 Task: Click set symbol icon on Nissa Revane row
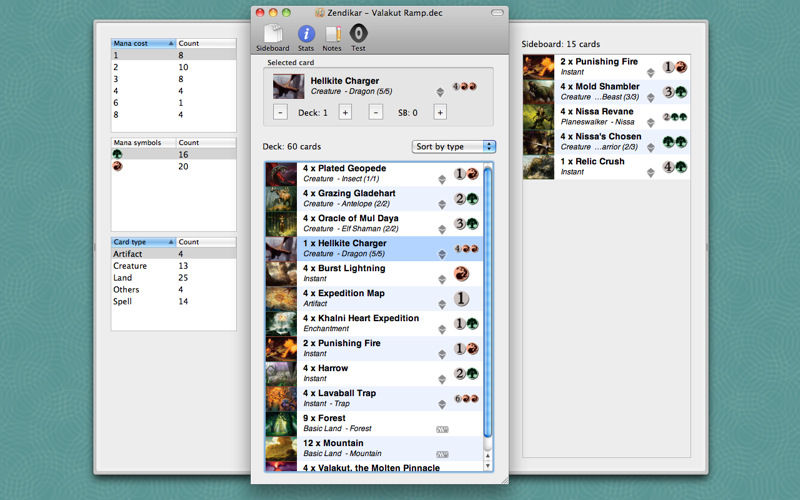(x=651, y=122)
